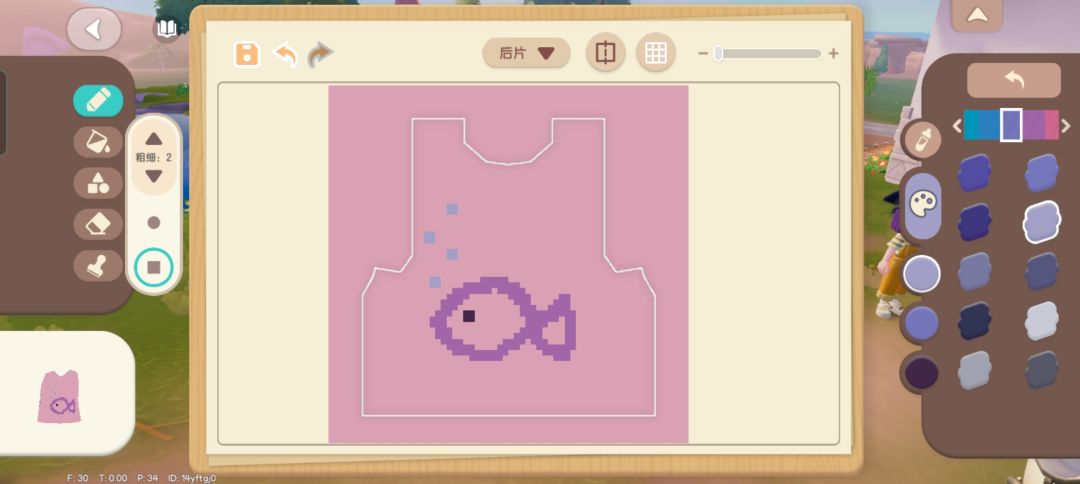The width and height of the screenshot is (1080, 484).
Task: Toggle the grid overlay
Action: tap(655, 52)
